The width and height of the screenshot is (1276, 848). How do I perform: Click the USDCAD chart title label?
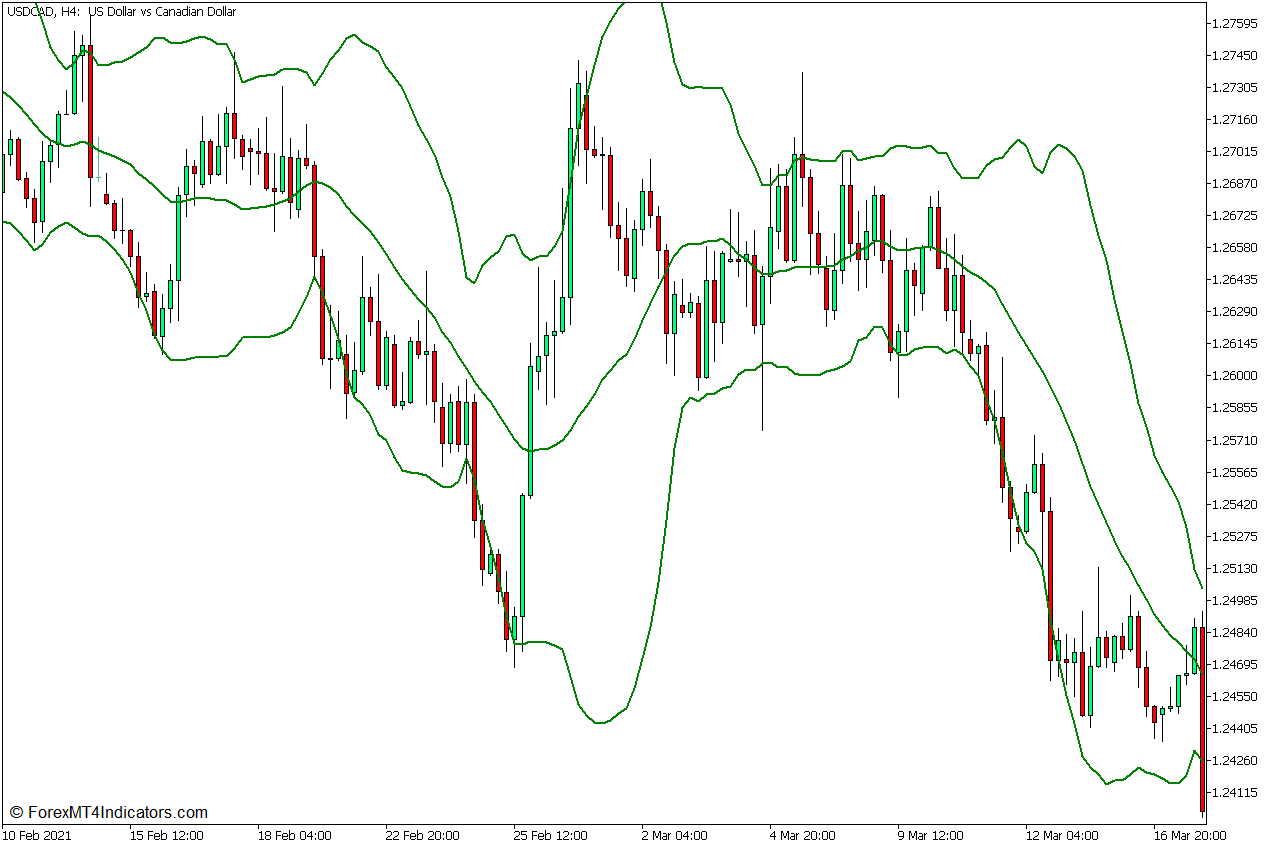30,11
